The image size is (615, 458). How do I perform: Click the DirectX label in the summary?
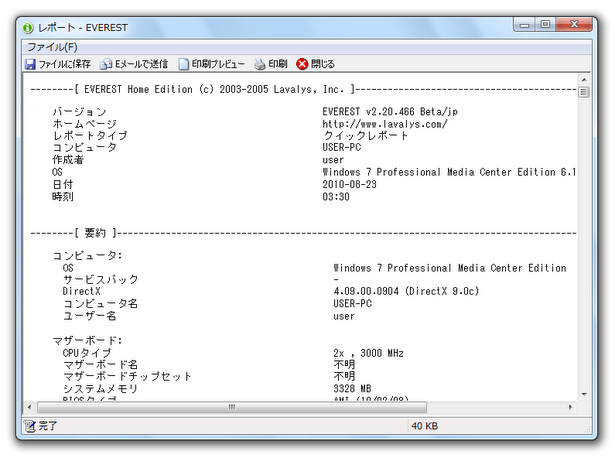[x=82, y=291]
